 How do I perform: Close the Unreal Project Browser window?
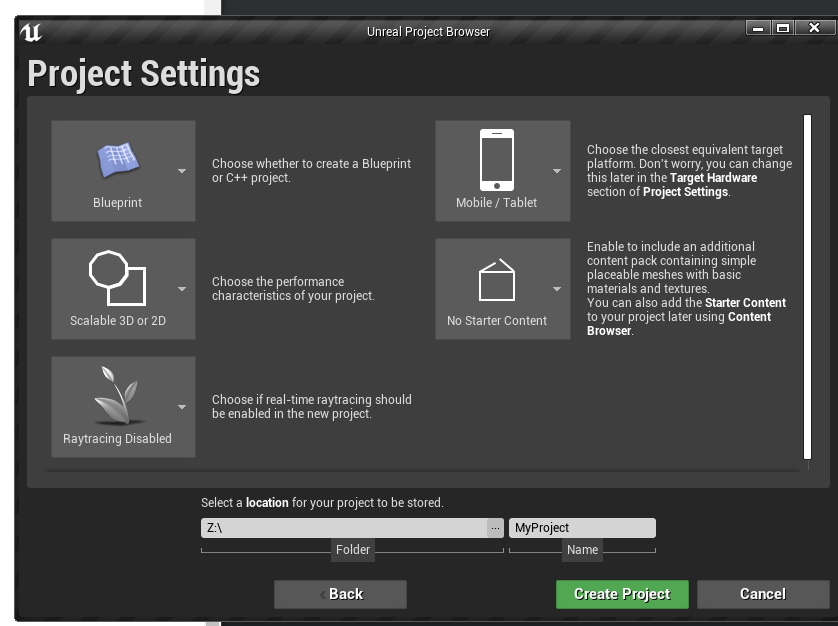pyautogui.click(x=814, y=28)
